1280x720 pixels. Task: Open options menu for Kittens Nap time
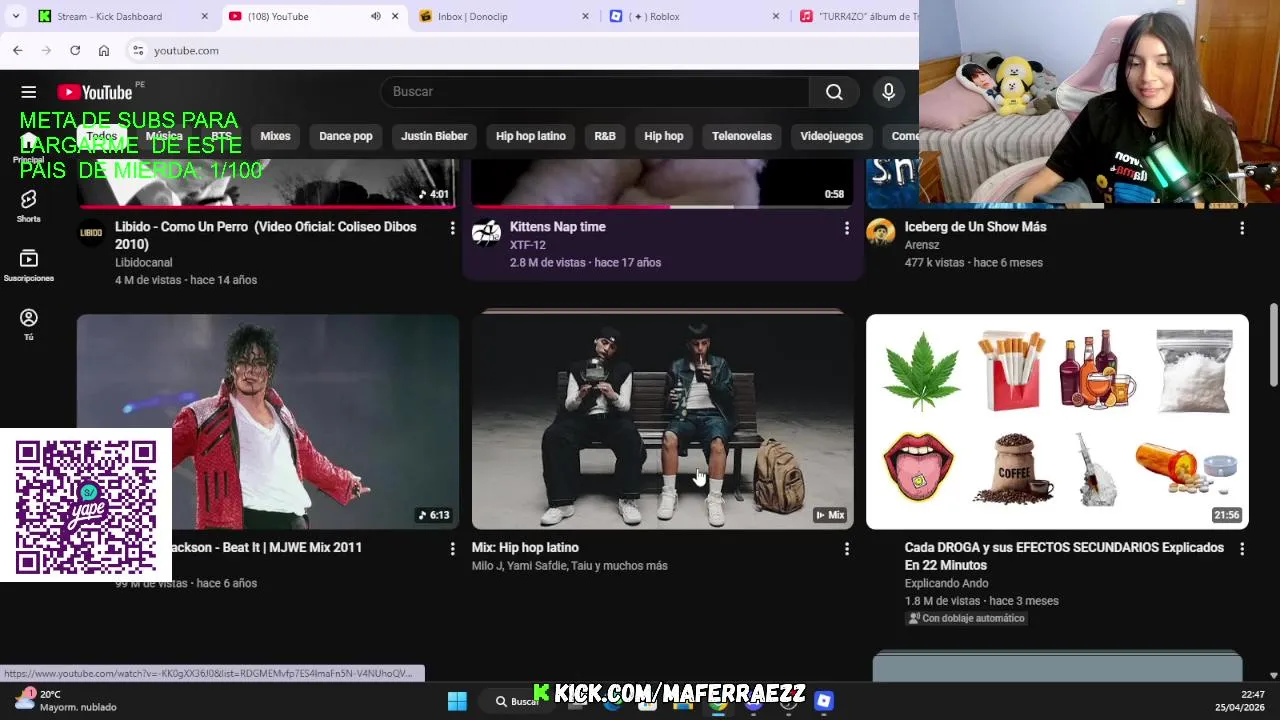click(x=846, y=229)
